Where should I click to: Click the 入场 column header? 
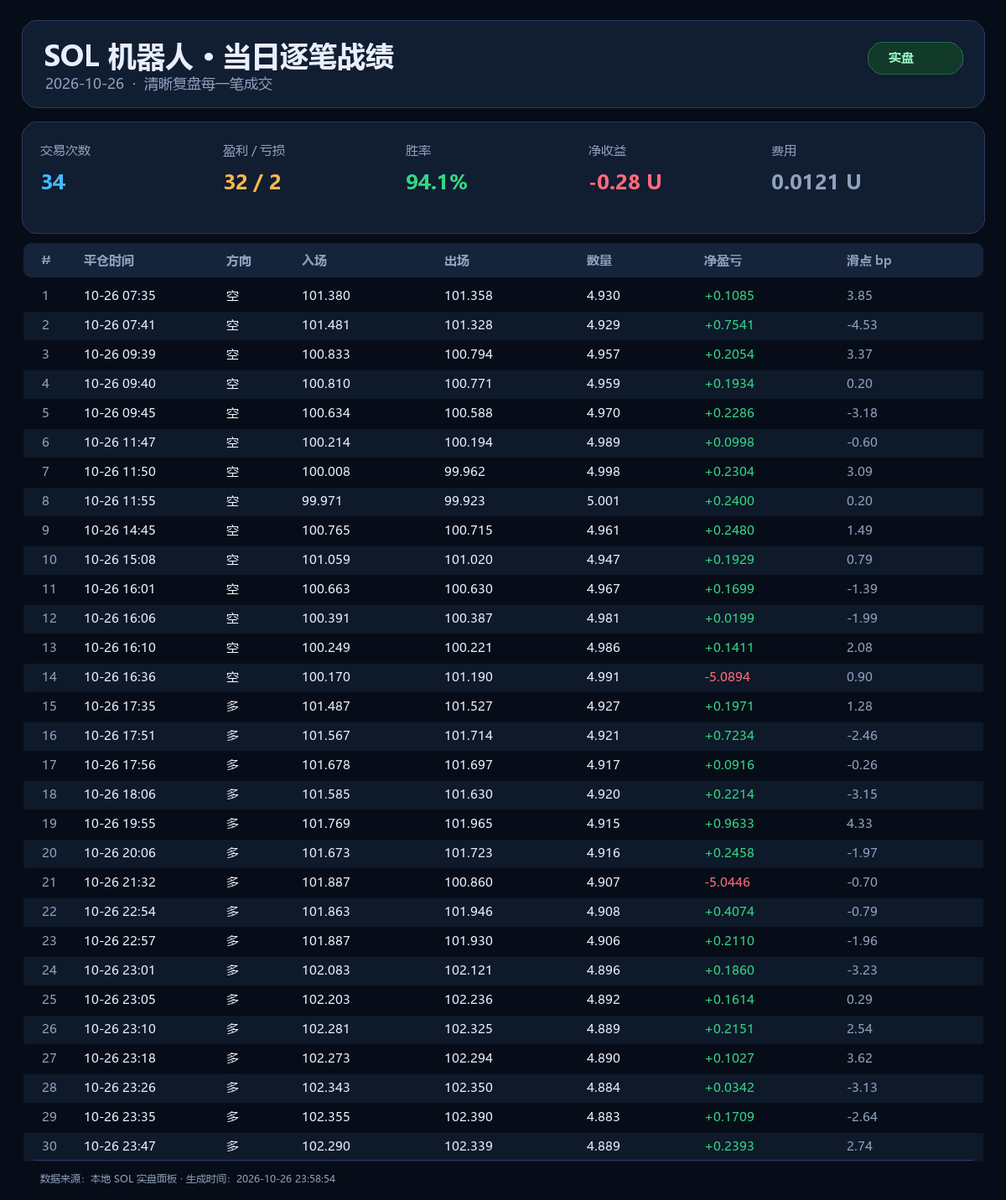tap(314, 261)
